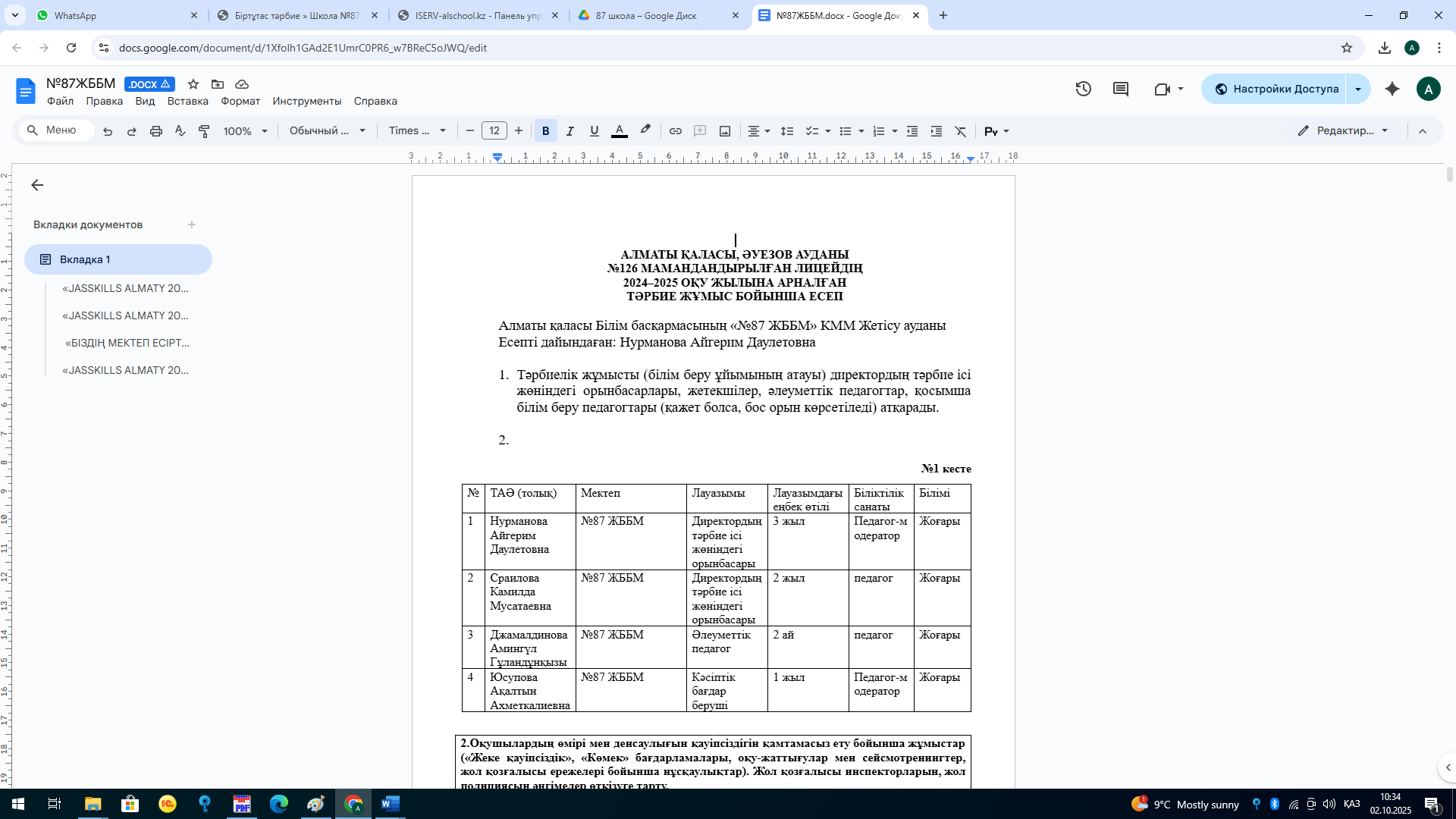
Task: Decrease font size with minus button
Action: (x=470, y=131)
